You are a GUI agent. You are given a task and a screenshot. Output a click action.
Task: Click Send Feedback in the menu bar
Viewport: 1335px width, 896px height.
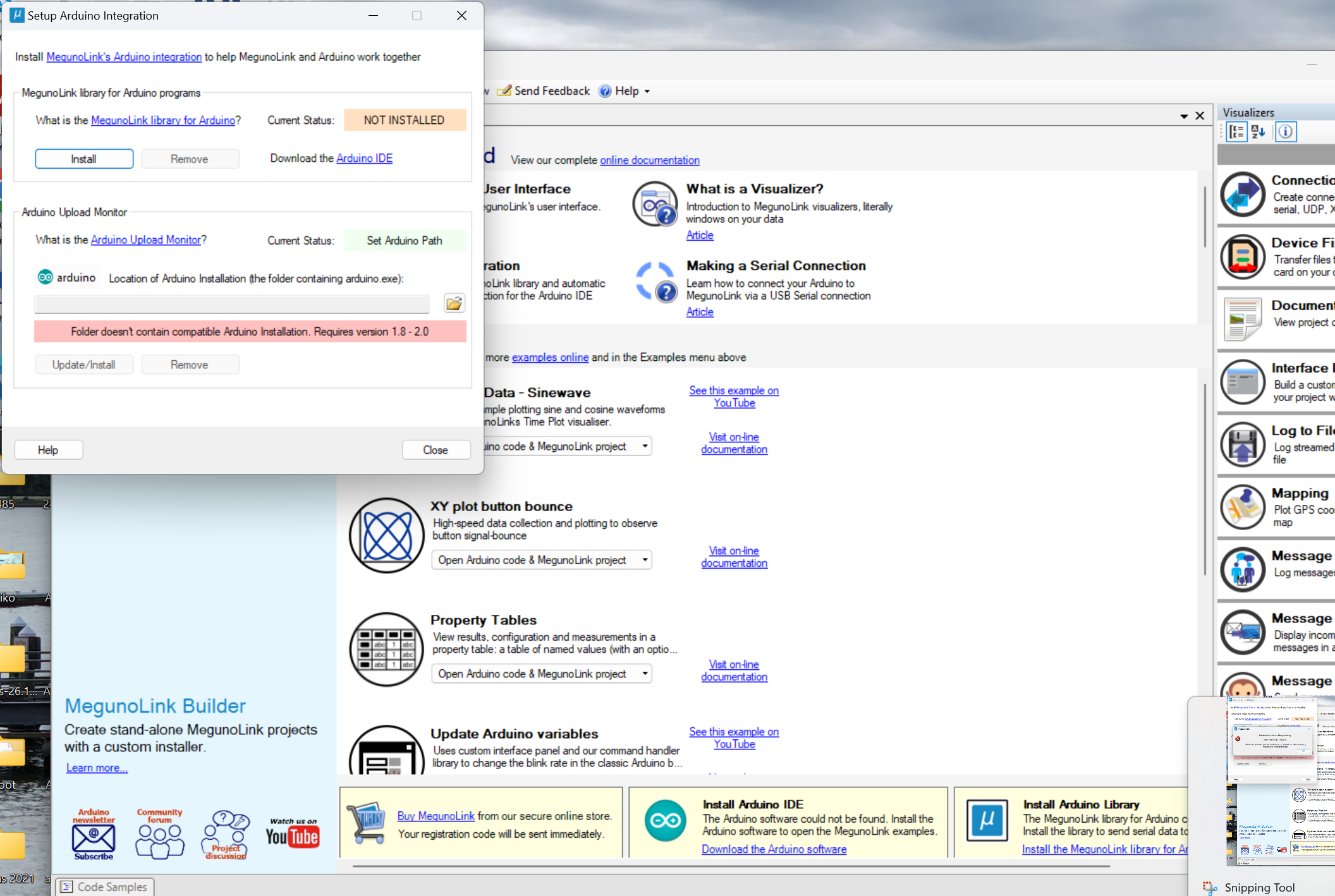[x=544, y=91]
